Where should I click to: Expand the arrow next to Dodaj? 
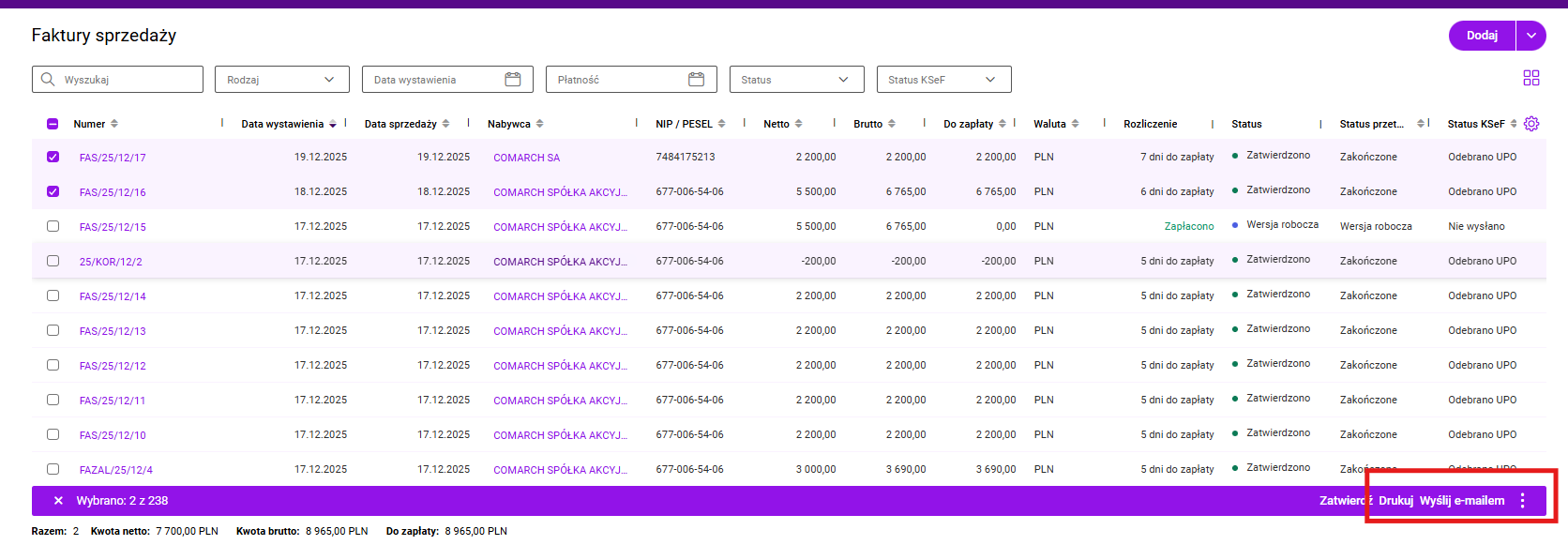[1530, 36]
